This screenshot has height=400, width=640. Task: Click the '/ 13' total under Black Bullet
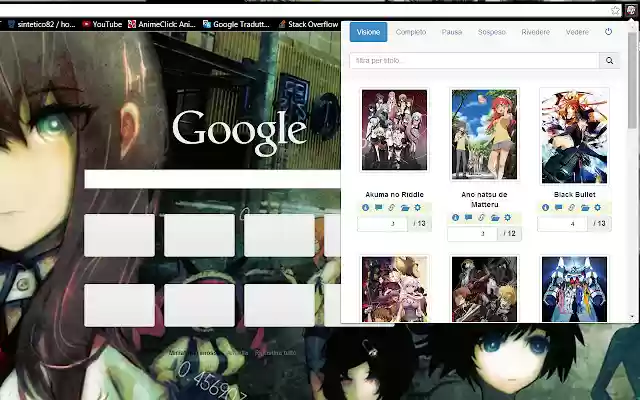tap(599, 224)
